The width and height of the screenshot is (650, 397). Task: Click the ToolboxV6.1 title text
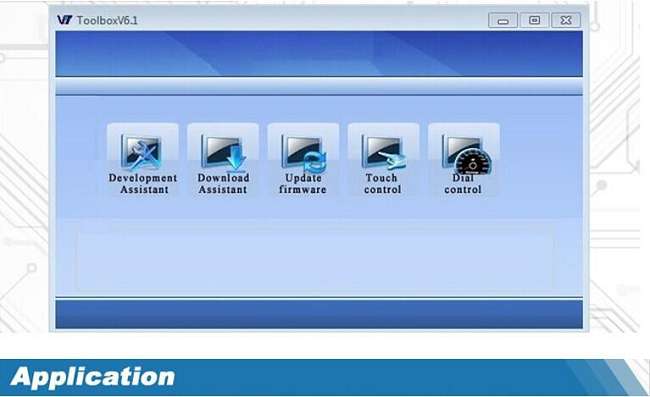click(x=107, y=20)
